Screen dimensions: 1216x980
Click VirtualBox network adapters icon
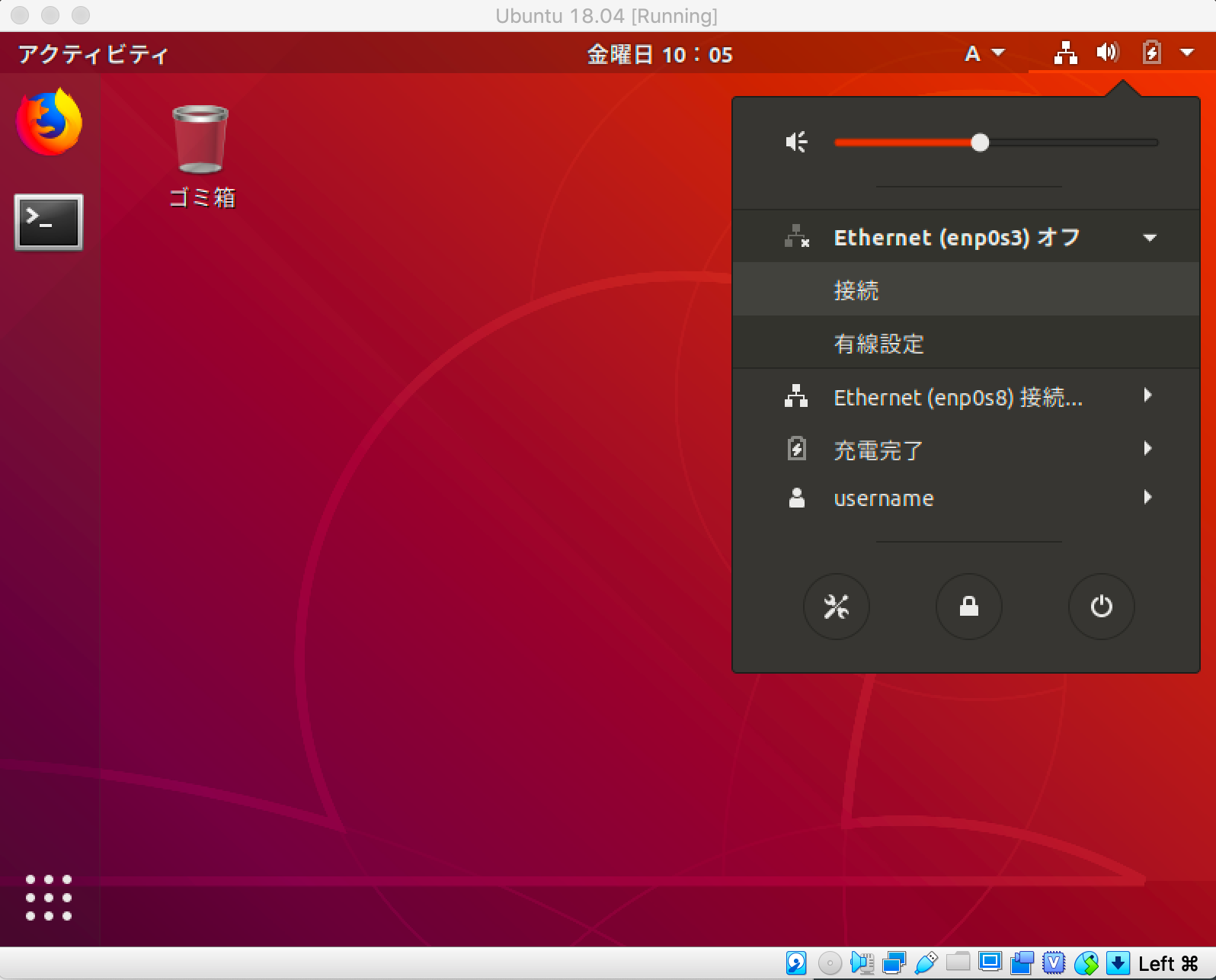[x=894, y=963]
